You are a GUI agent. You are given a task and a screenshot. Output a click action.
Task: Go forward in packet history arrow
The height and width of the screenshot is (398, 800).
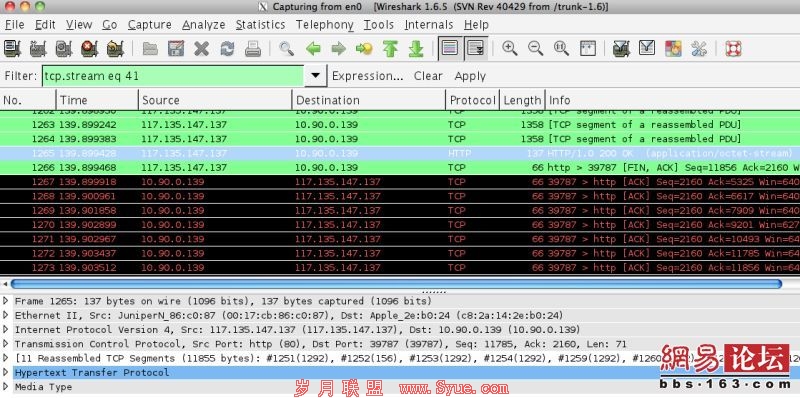[x=338, y=49]
